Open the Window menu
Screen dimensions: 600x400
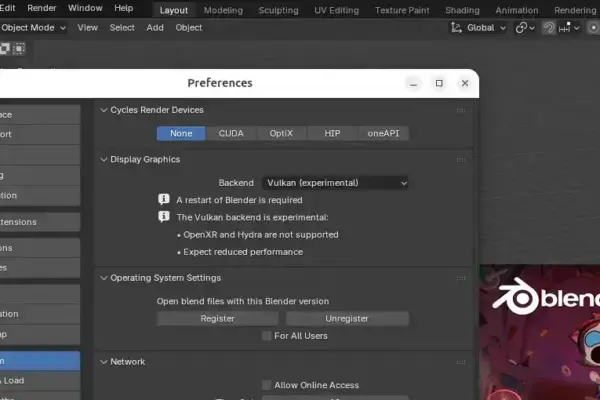85,8
